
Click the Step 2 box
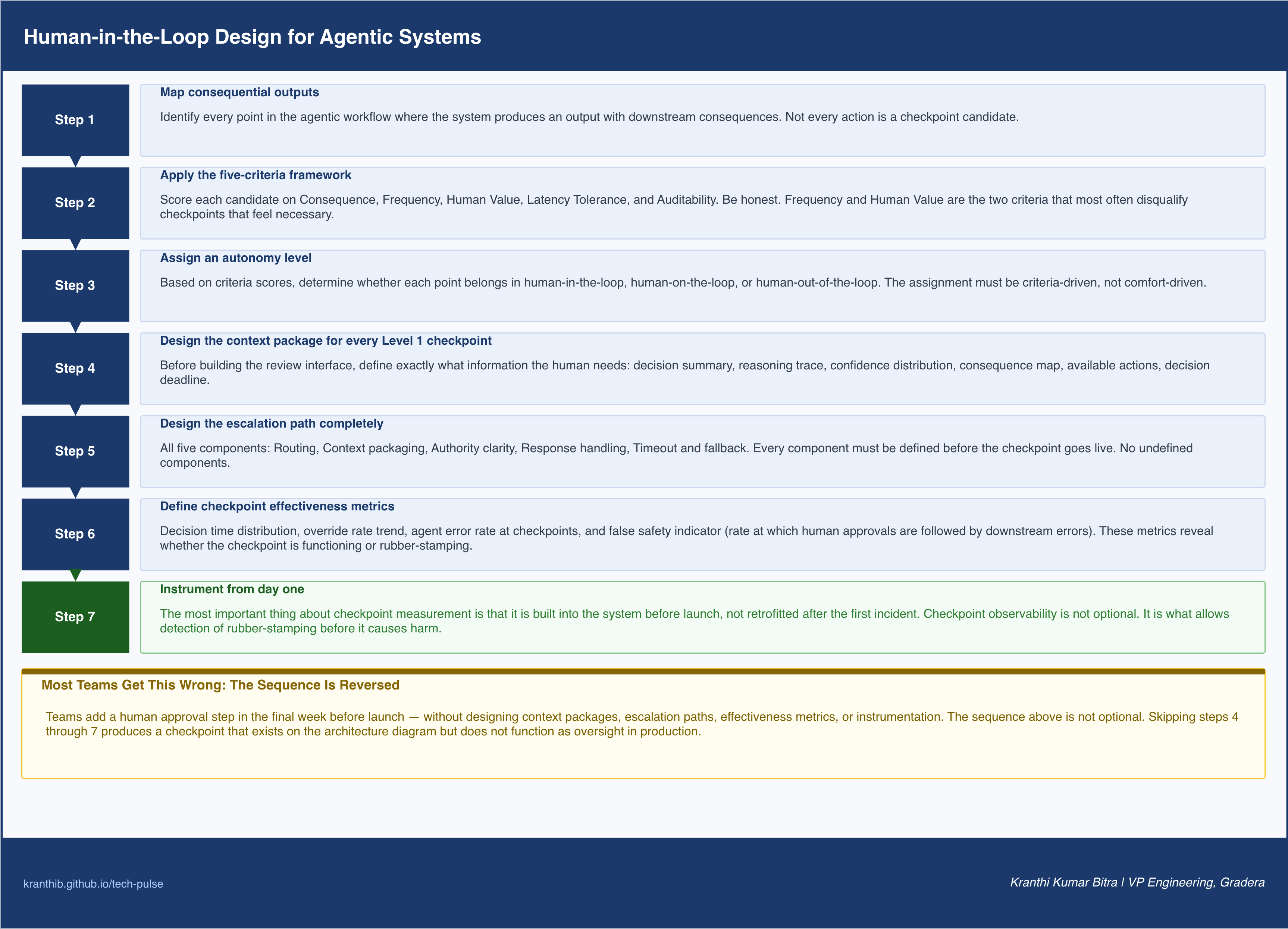(75, 203)
